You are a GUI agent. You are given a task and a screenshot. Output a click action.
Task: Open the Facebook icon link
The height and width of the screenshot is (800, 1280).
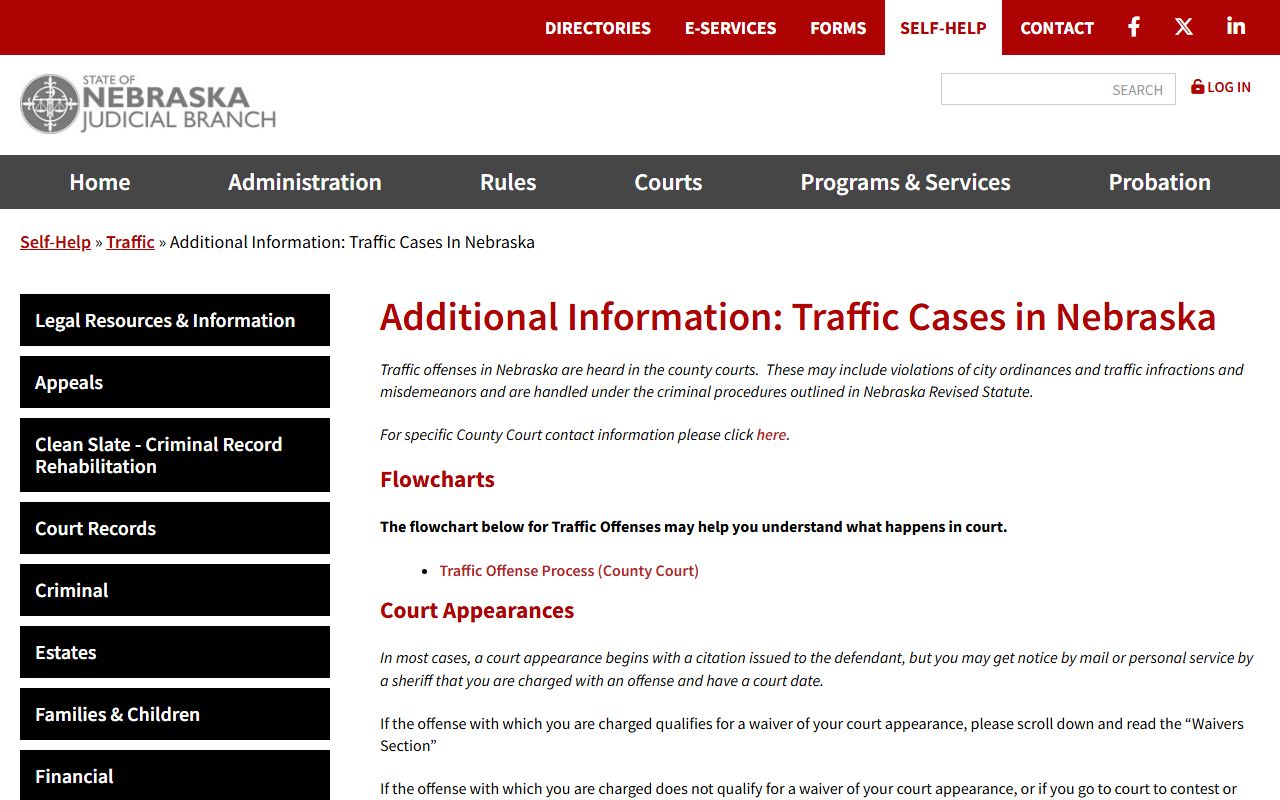tap(1134, 27)
